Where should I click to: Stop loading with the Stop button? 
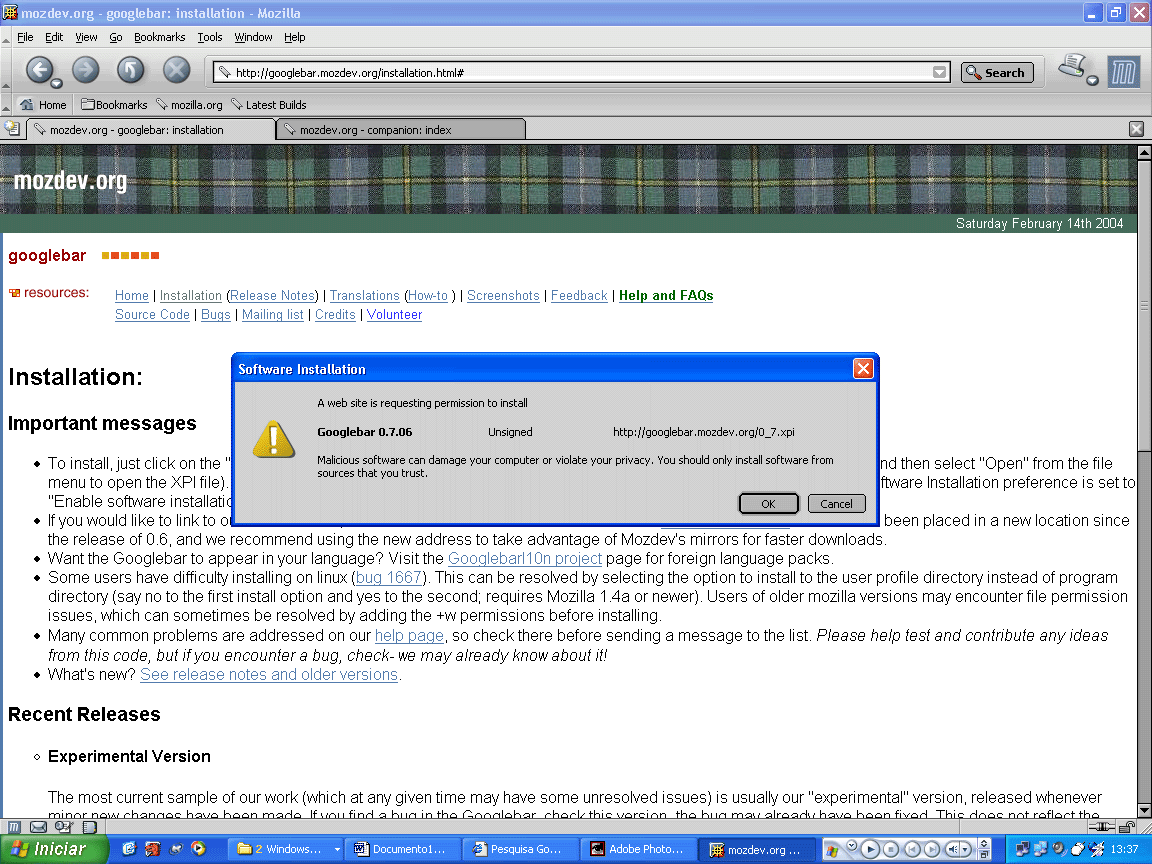click(x=176, y=70)
